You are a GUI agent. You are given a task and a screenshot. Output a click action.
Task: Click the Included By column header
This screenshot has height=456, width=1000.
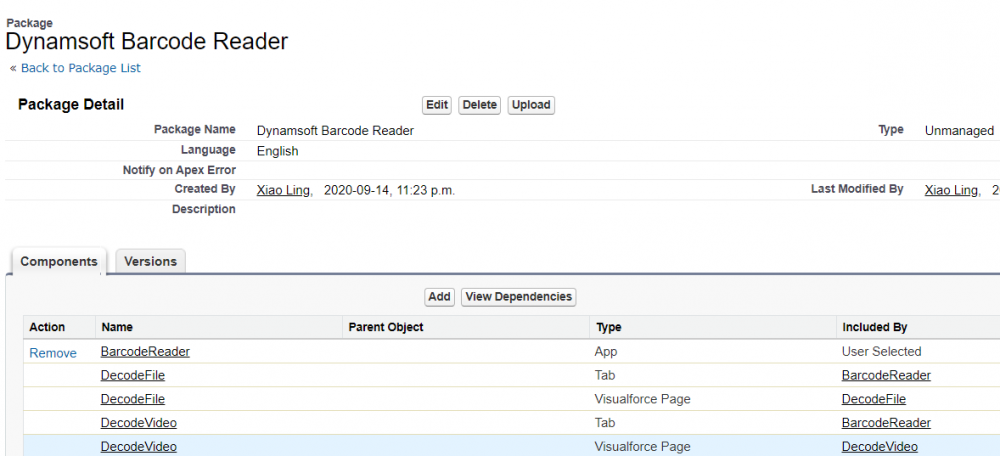tap(875, 327)
